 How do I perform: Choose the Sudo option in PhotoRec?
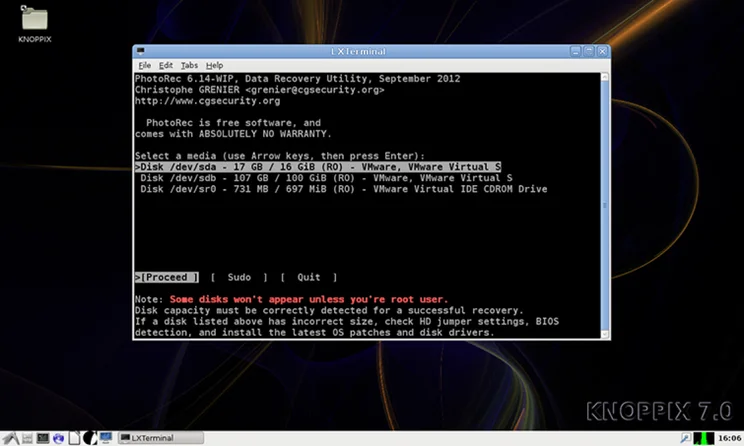(x=239, y=277)
